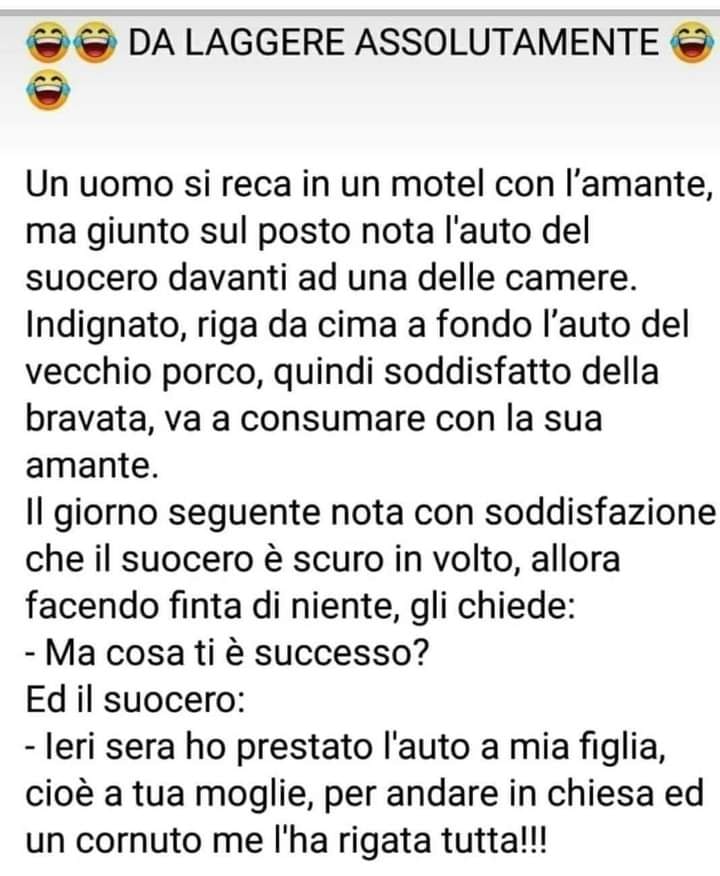Screen dimensions: 720x876
Task: Click the title text DA LAGGERE ASSOLUTAMENTE
Action: tap(393, 42)
